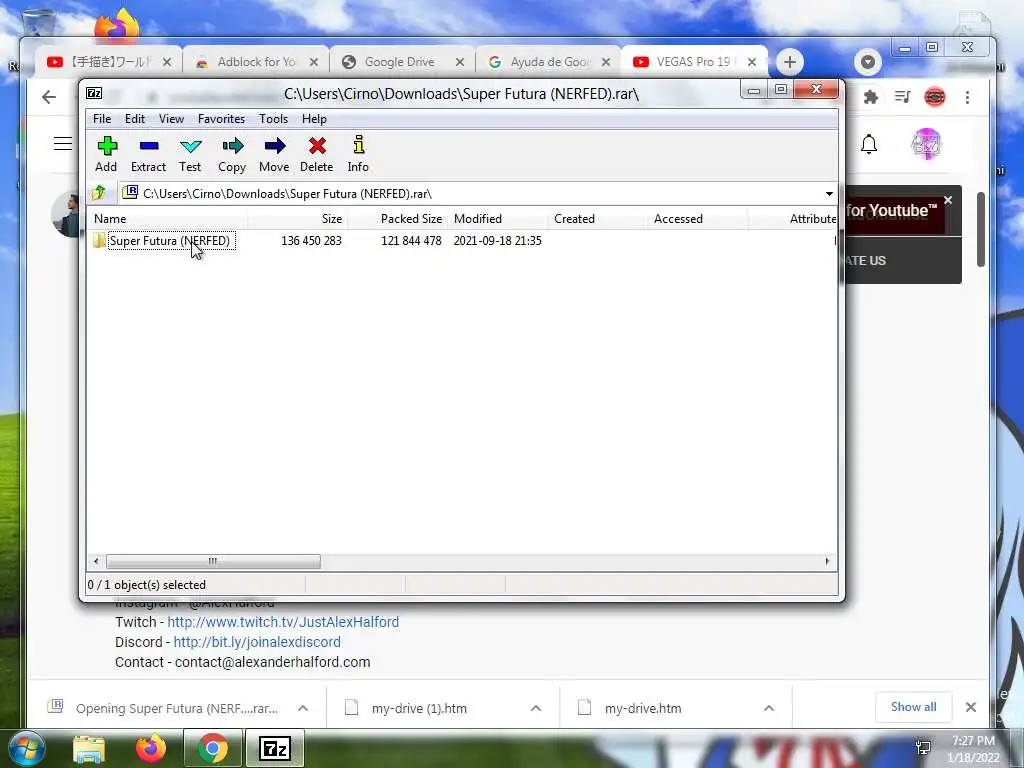Open the Chrome tab search dropdown
Screen dimensions: 1024x768
point(868,62)
